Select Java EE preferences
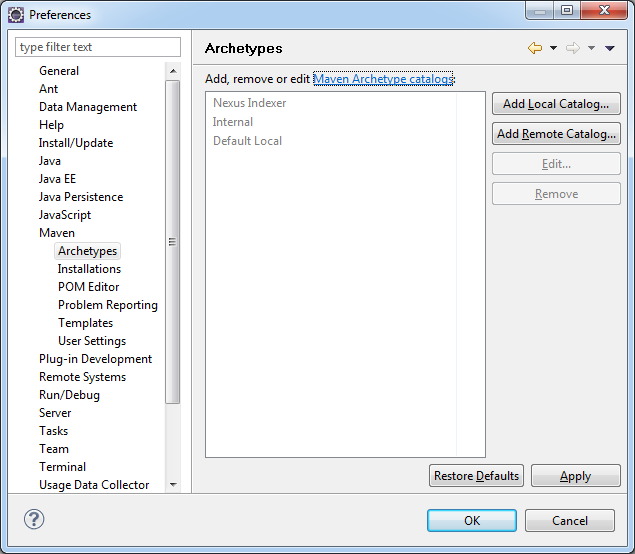 click(x=57, y=179)
